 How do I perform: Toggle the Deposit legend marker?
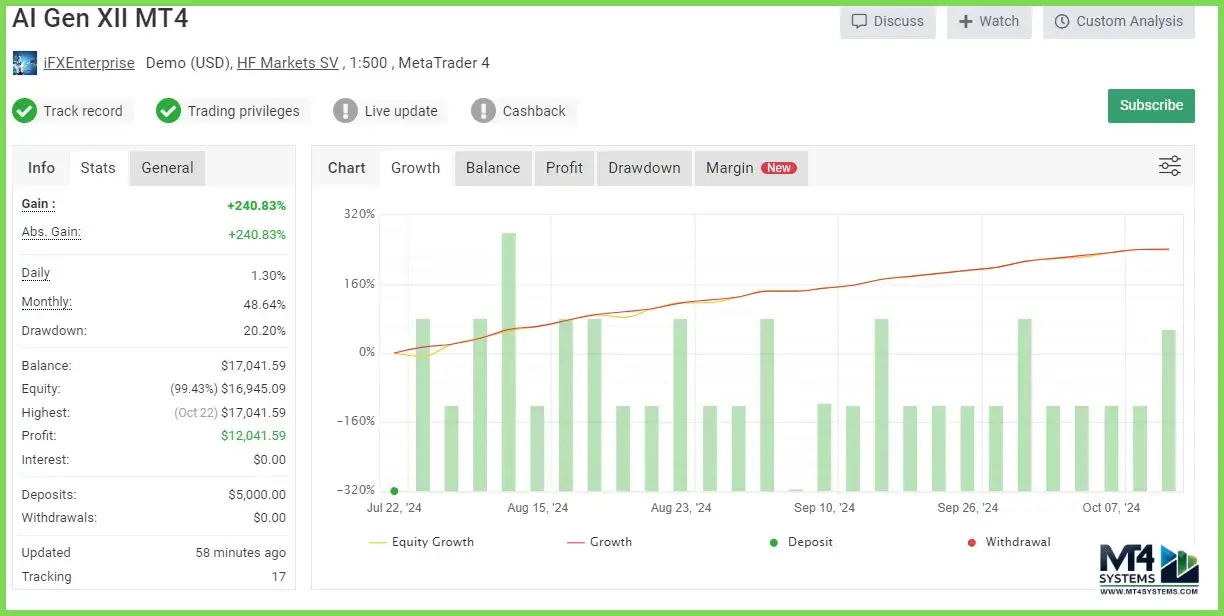click(x=801, y=542)
